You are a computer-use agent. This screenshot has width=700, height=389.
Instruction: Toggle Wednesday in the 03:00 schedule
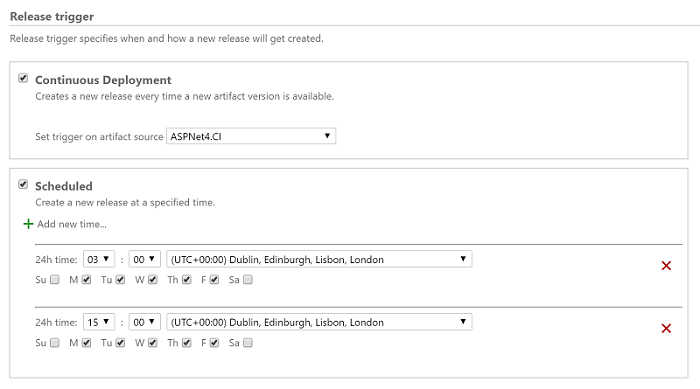click(x=153, y=280)
